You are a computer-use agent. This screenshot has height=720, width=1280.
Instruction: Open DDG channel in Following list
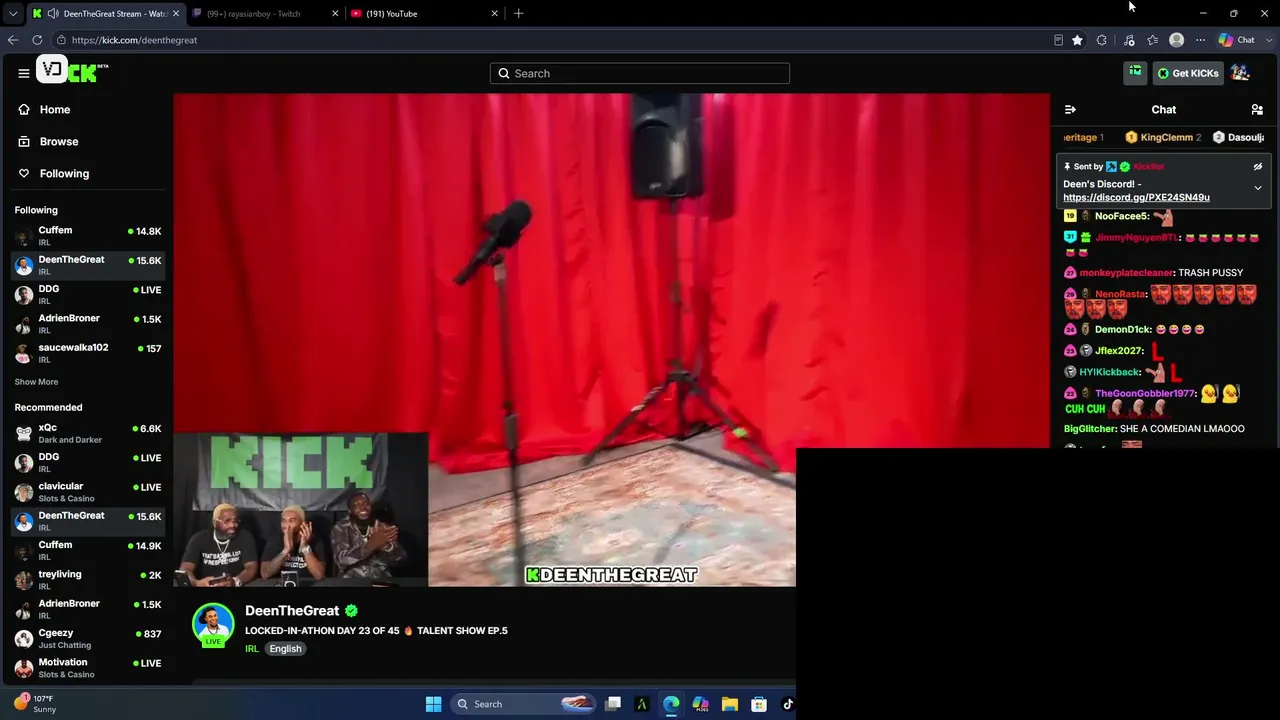pyautogui.click(x=87, y=295)
